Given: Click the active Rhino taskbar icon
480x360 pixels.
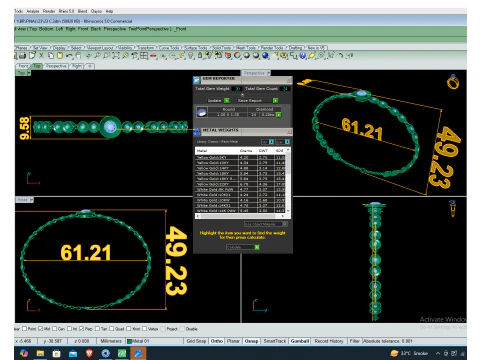Looking at the screenshot, I should (x=138, y=353).
